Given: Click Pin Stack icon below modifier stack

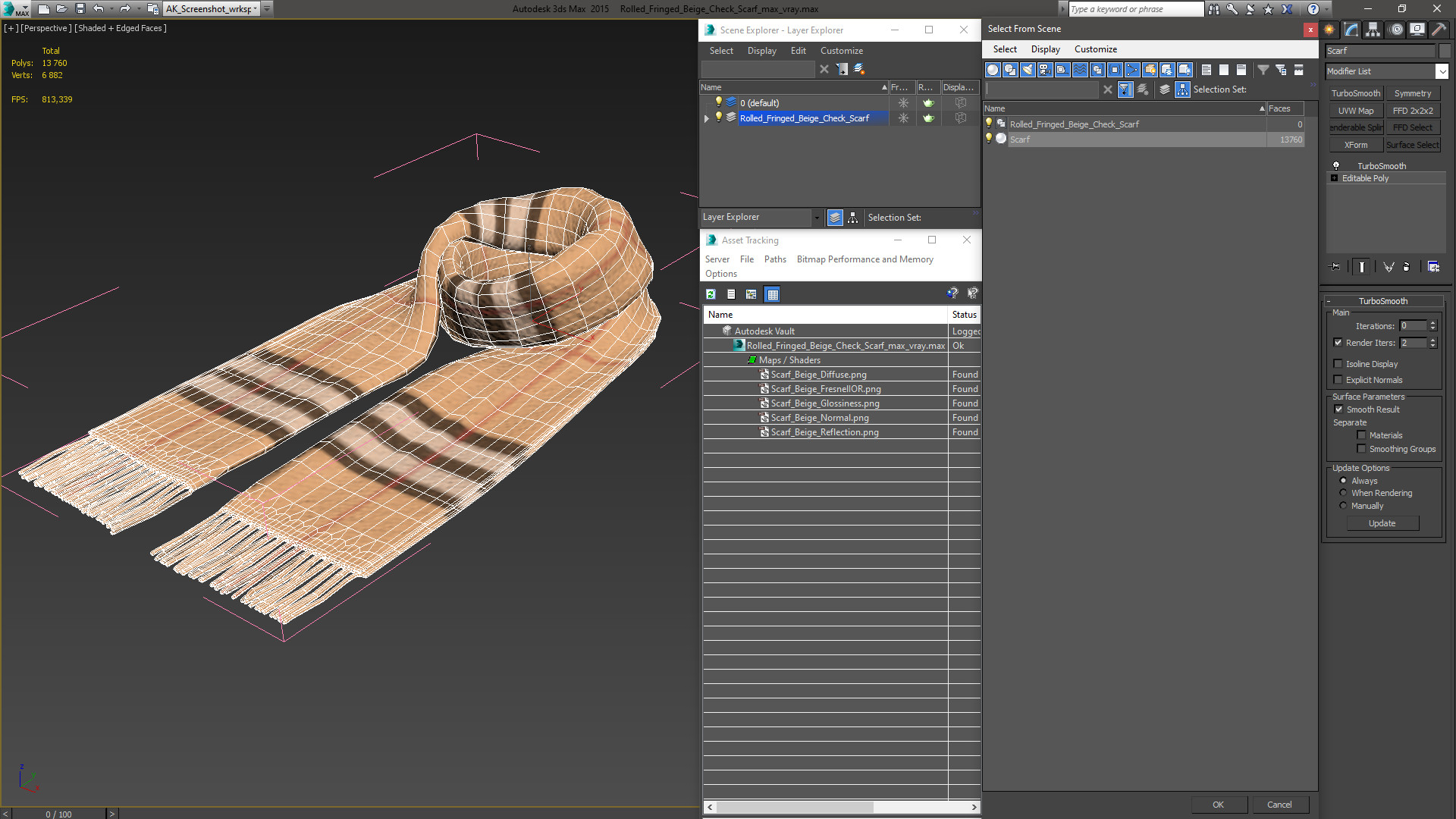Looking at the screenshot, I should point(1335,267).
